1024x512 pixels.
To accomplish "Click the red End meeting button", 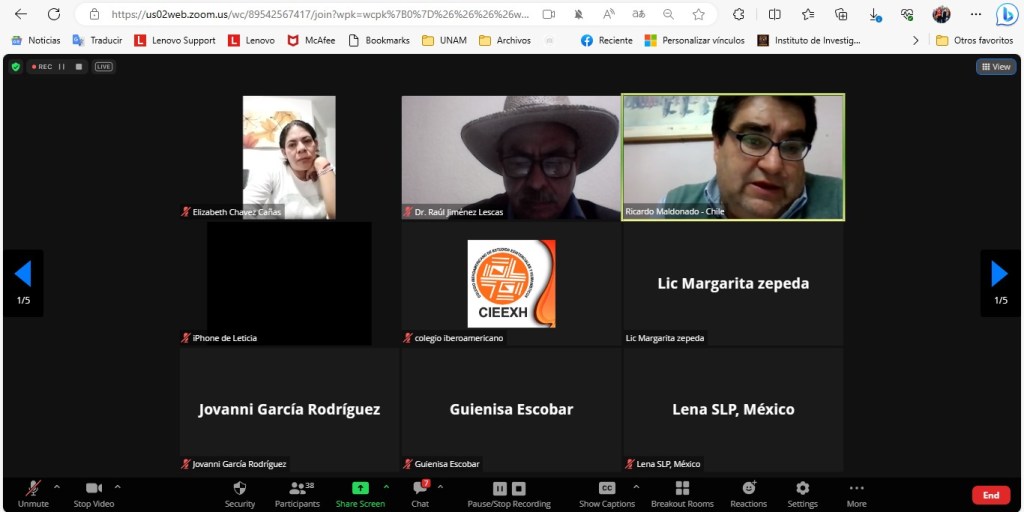I will click(x=990, y=495).
